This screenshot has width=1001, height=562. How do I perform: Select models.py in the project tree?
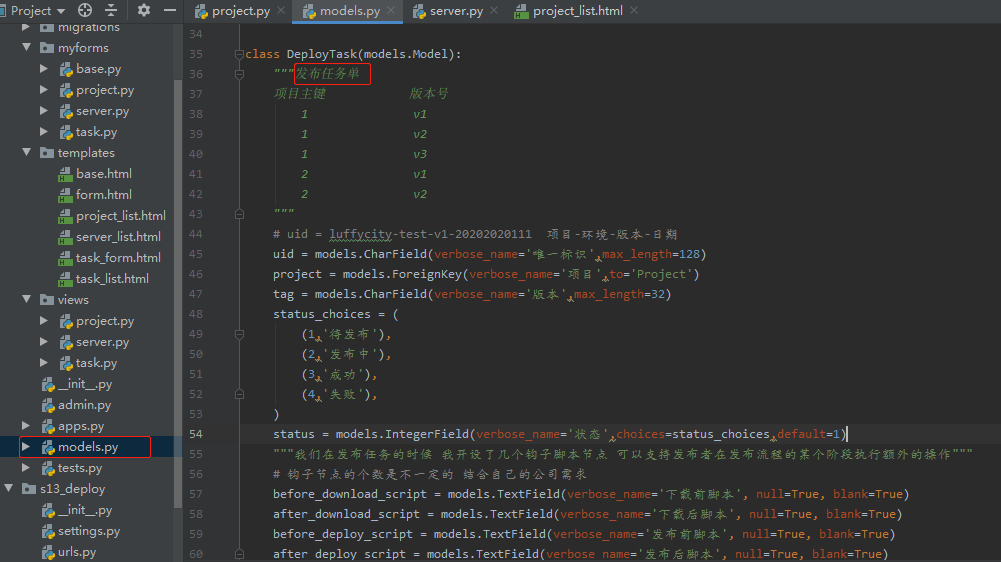88,447
